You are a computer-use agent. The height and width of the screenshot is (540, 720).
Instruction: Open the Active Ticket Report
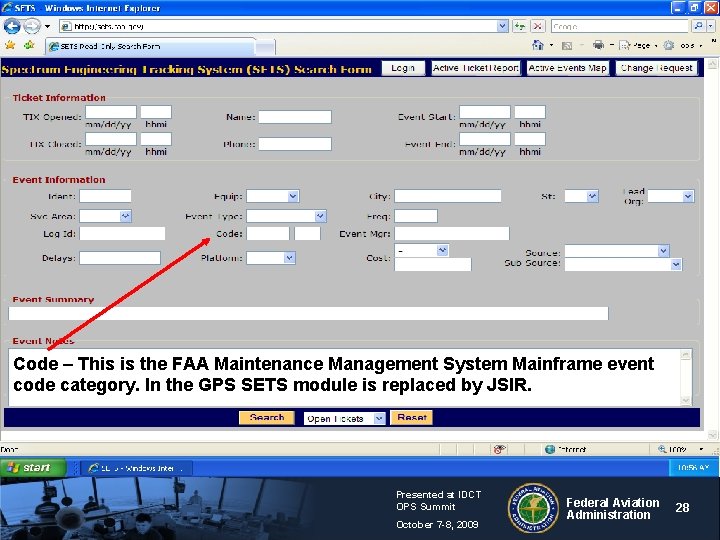[x=476, y=68]
